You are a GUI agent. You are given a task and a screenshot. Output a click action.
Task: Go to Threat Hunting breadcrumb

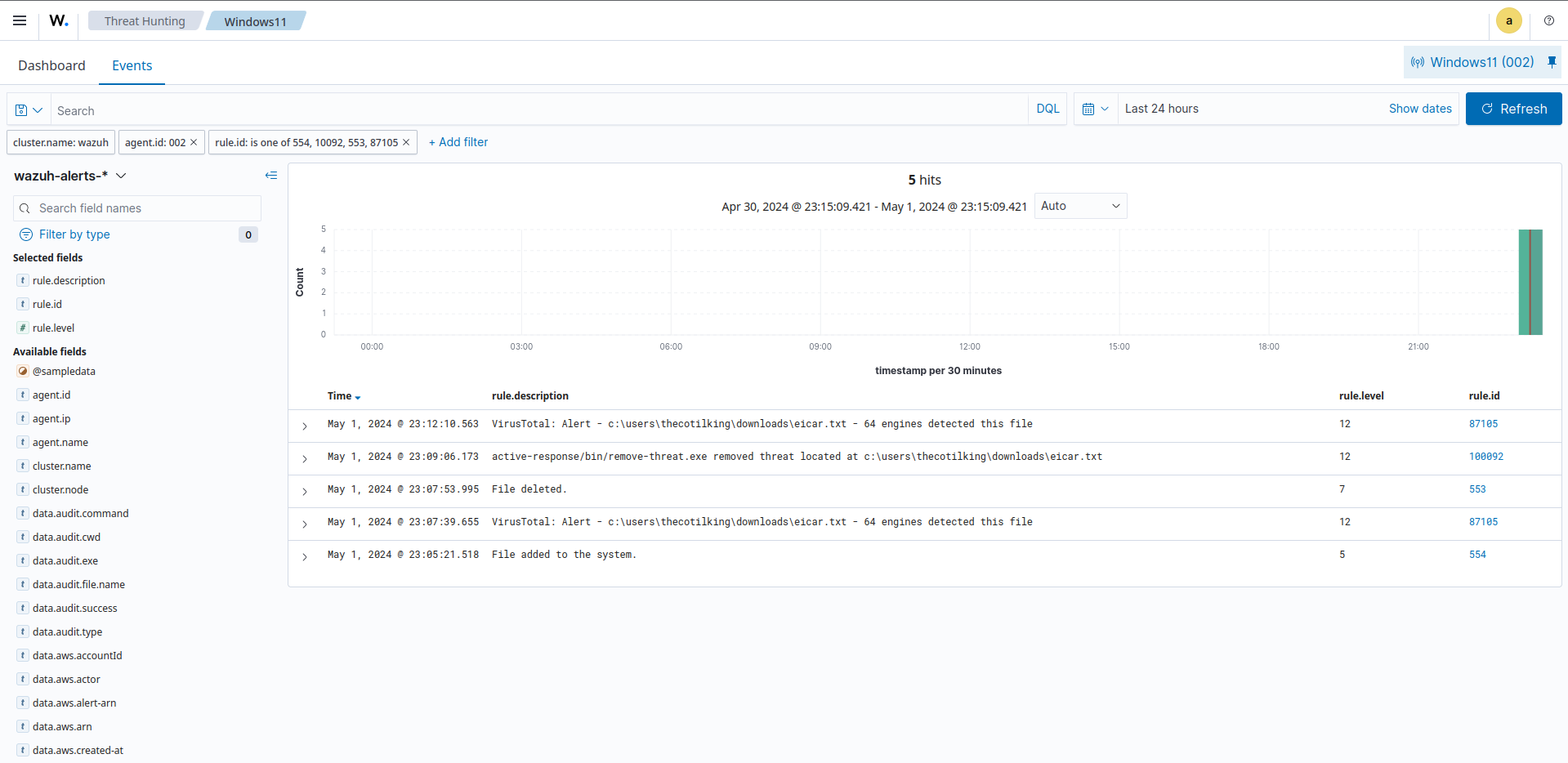pyautogui.click(x=145, y=21)
